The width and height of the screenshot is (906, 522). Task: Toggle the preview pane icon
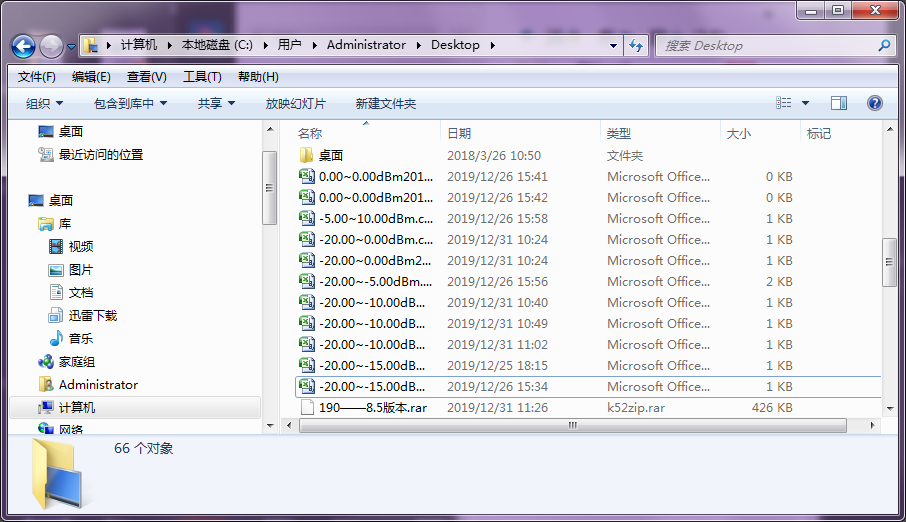point(839,103)
